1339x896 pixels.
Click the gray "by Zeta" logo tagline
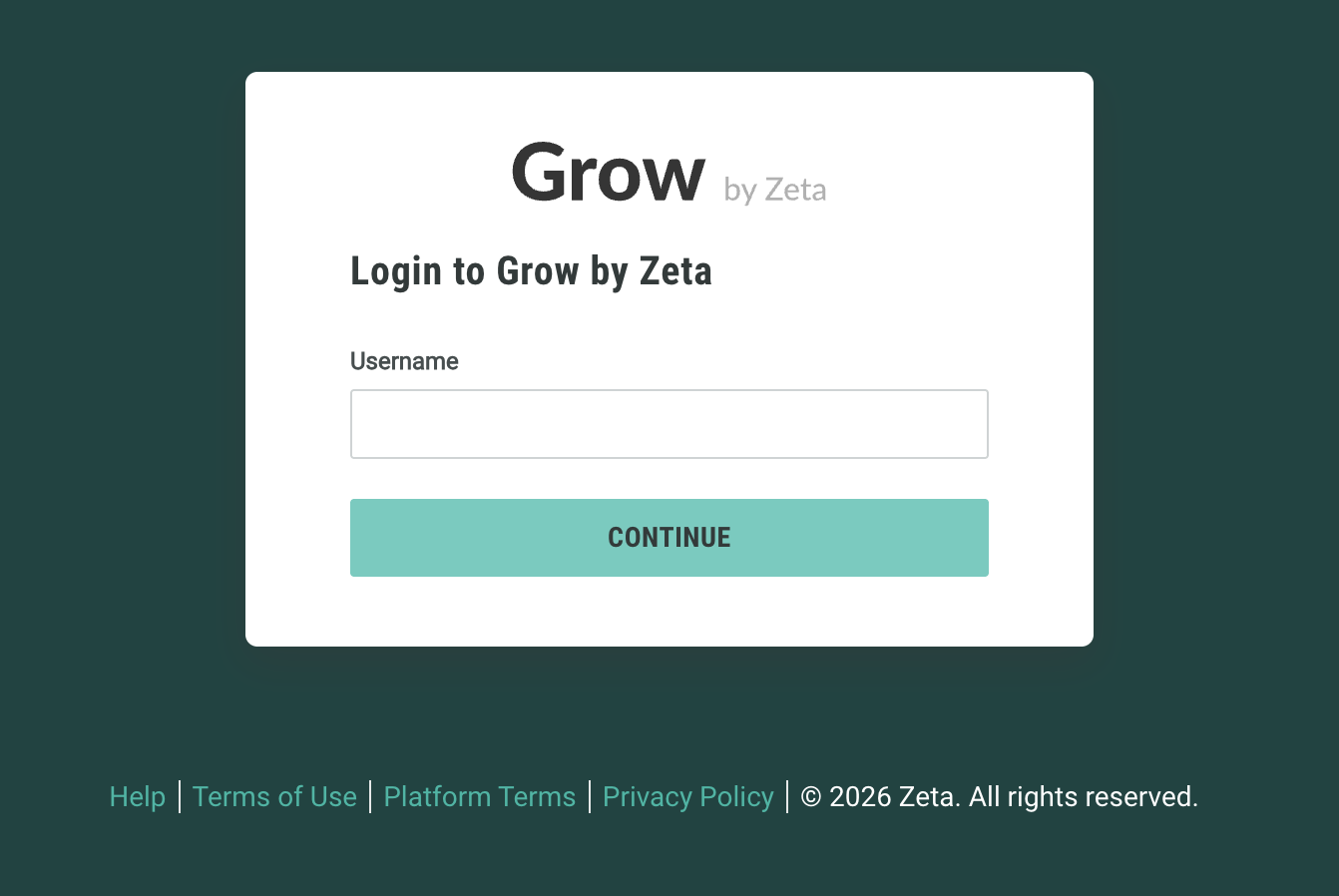(x=775, y=189)
